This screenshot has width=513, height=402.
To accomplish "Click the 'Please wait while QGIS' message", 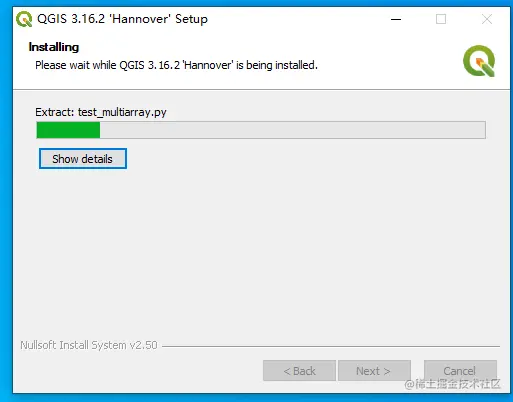I will pos(176,65).
